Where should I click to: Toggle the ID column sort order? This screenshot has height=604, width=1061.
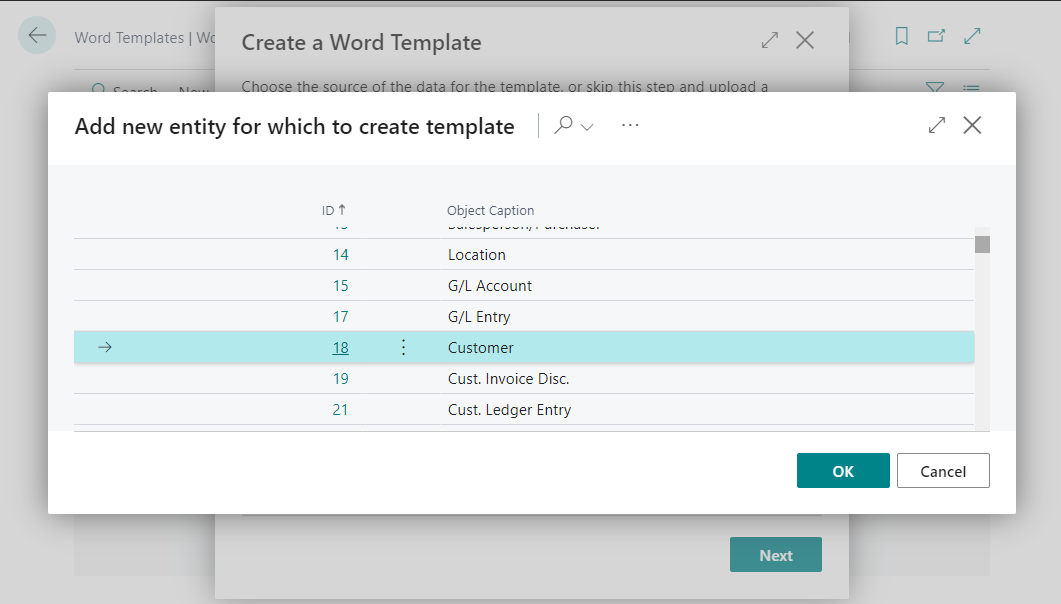tap(333, 210)
